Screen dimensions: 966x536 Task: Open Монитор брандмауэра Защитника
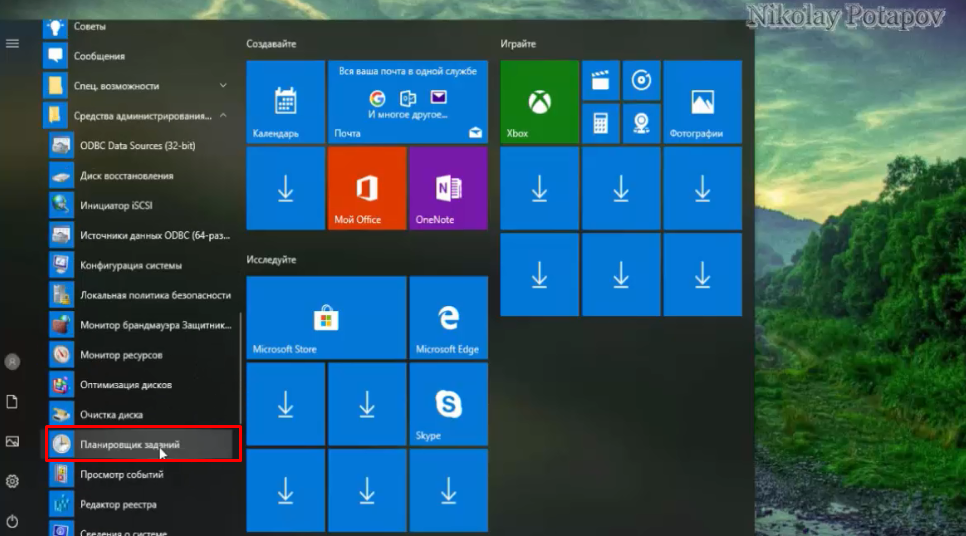pos(141,325)
